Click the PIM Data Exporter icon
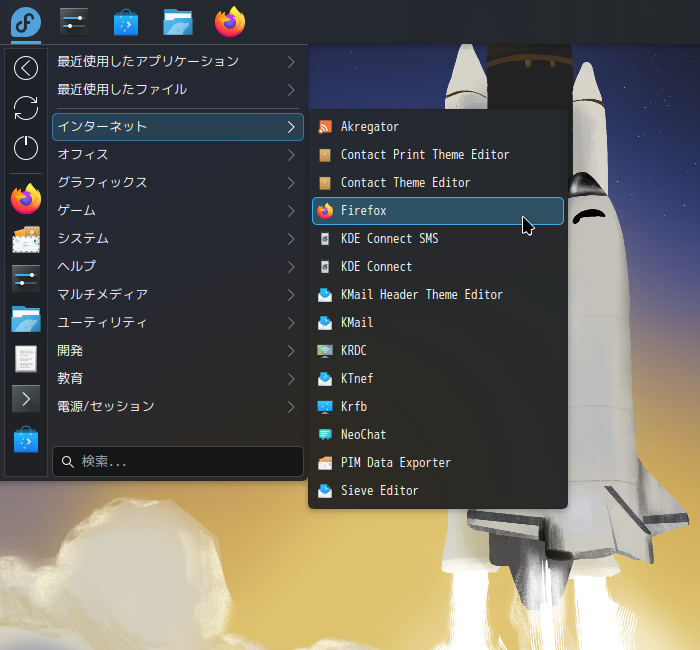This screenshot has width=700, height=650. pyautogui.click(x=325, y=463)
